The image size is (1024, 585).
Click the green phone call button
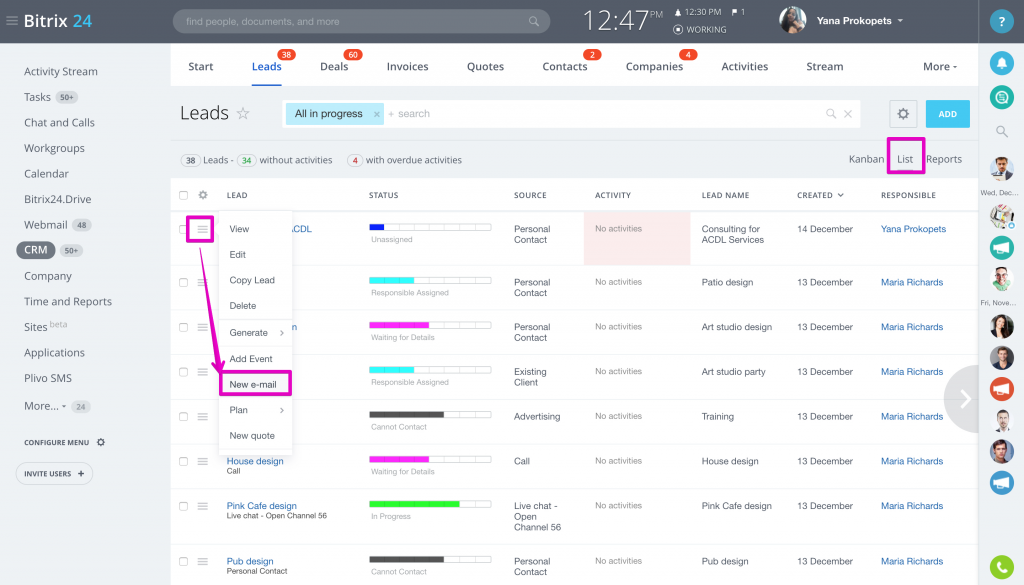1001,567
